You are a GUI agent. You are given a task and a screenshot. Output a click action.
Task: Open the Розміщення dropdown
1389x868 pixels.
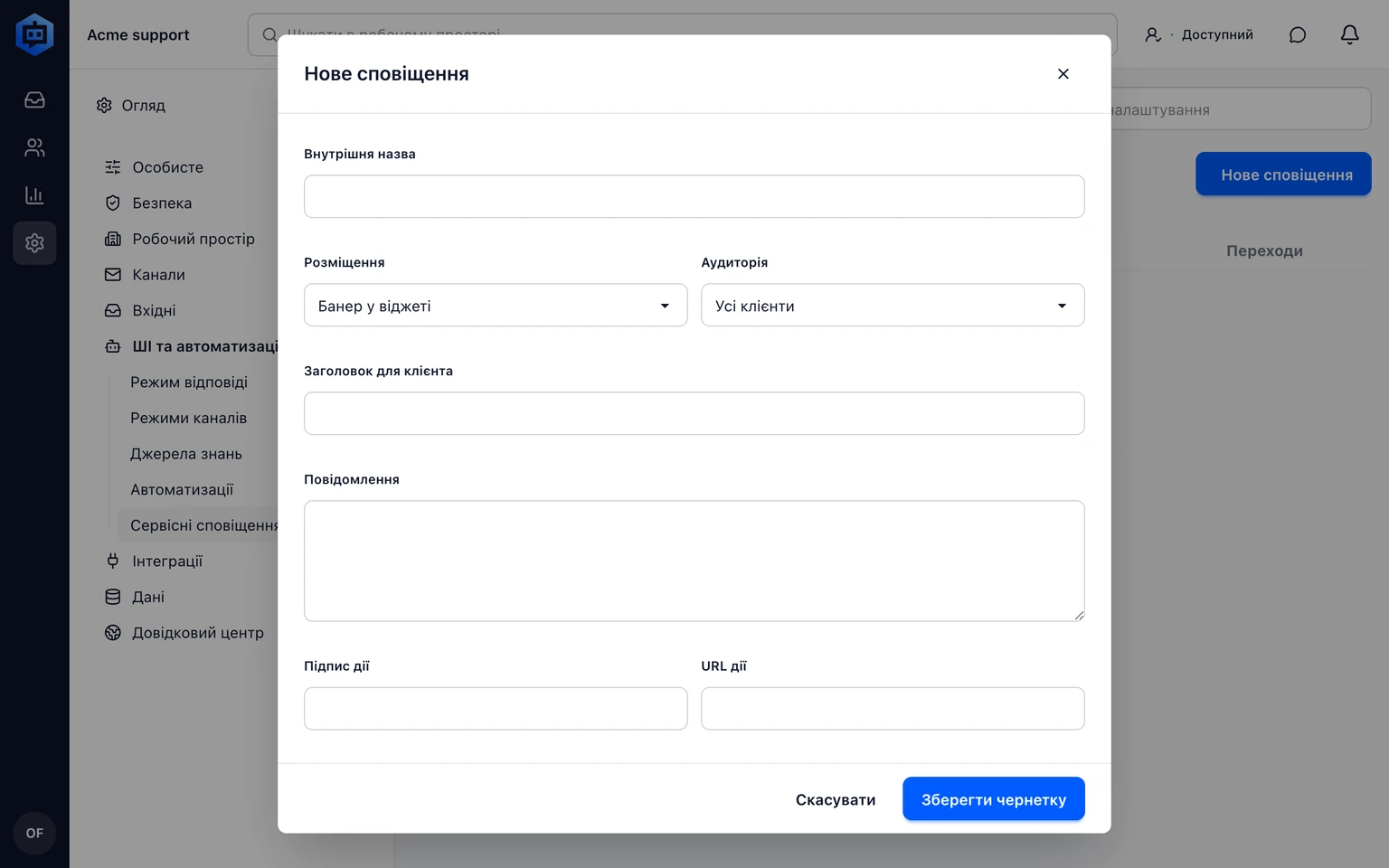click(496, 306)
